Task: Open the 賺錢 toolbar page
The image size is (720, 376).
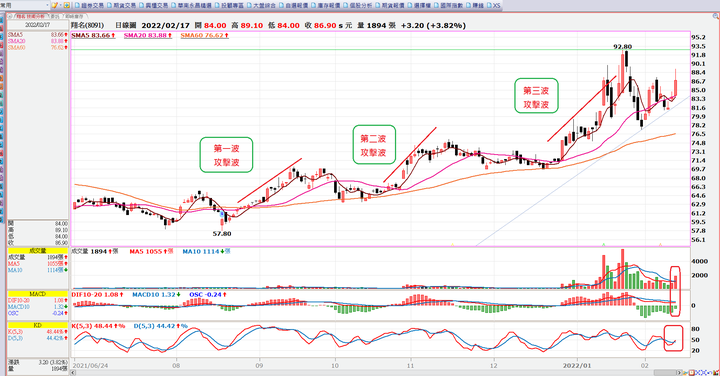Action: click(474, 6)
